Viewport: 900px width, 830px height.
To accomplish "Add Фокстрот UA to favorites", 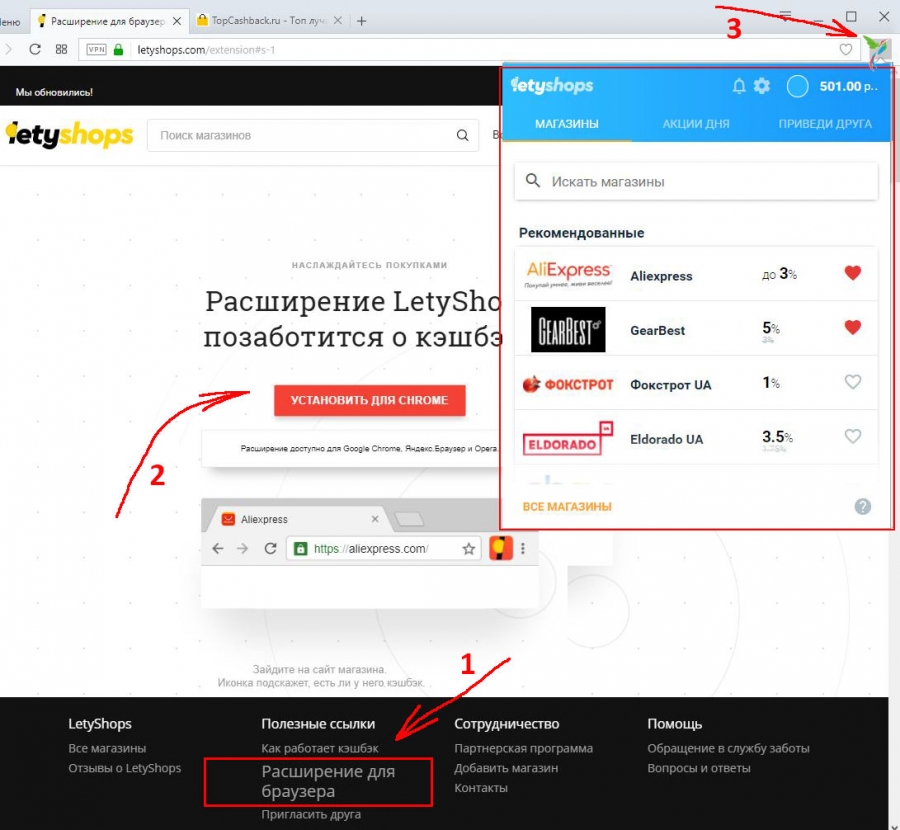I will pos(852,382).
